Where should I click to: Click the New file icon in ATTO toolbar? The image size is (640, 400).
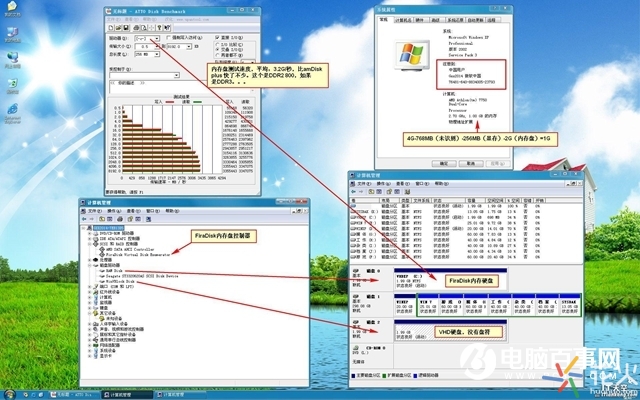[111, 27]
